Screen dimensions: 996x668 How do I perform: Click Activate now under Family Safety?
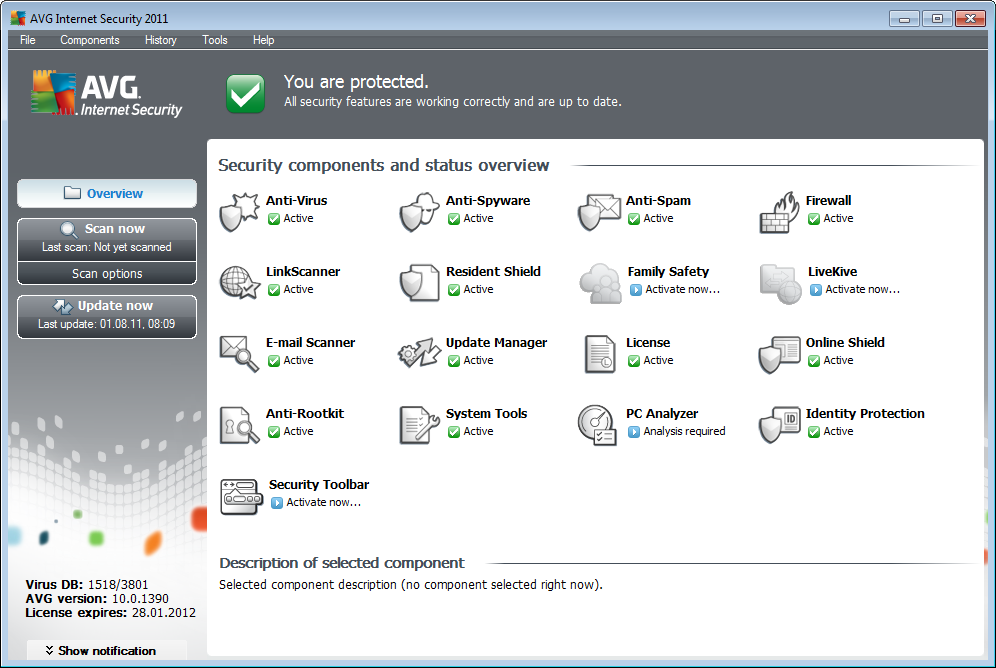[x=682, y=289]
